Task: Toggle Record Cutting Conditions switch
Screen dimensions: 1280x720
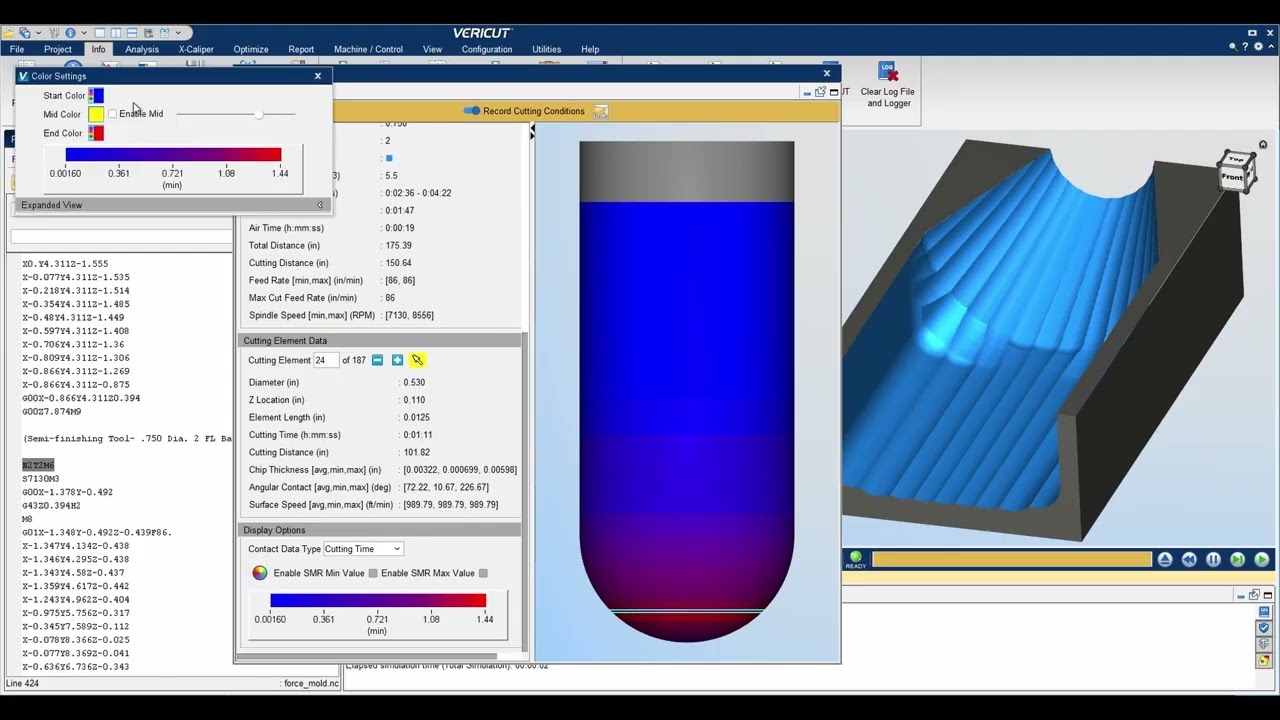Action: point(471,111)
